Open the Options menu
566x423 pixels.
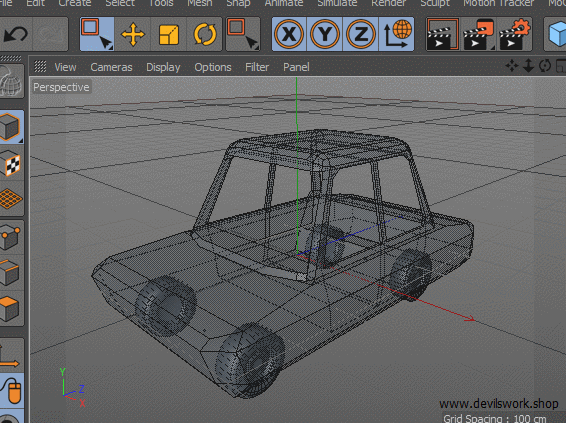[x=213, y=67]
